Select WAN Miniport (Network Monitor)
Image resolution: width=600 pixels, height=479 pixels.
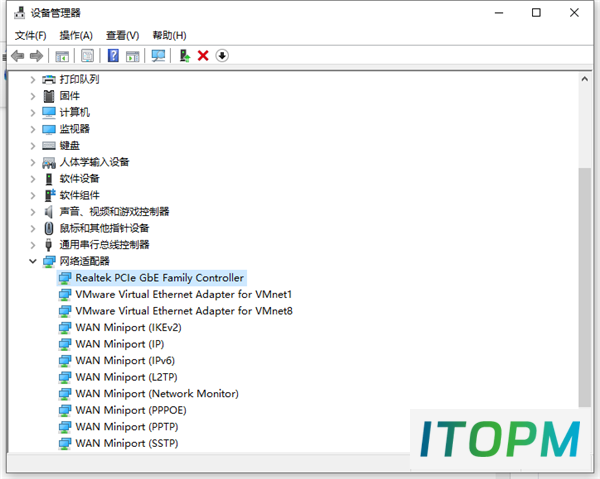point(157,394)
